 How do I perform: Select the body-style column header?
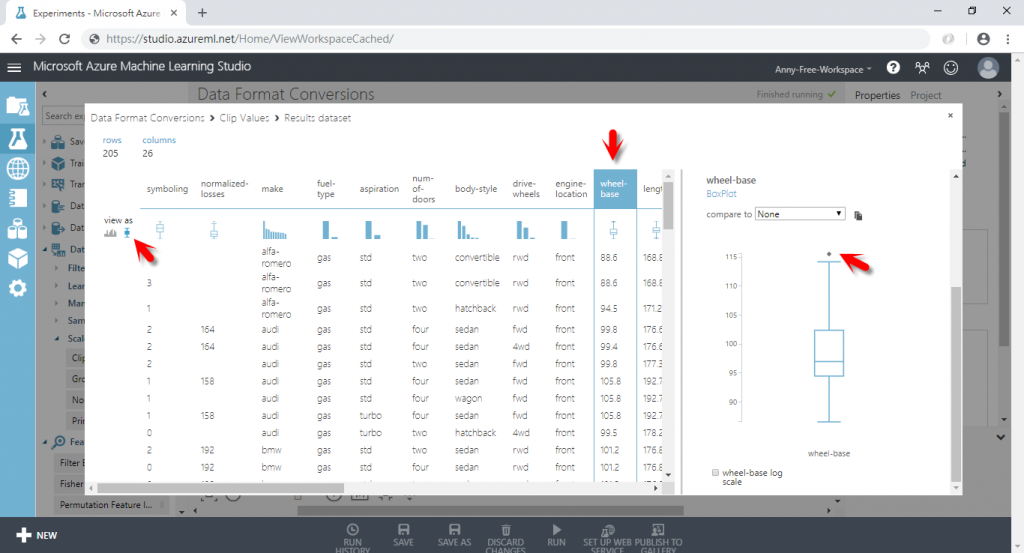(476, 189)
